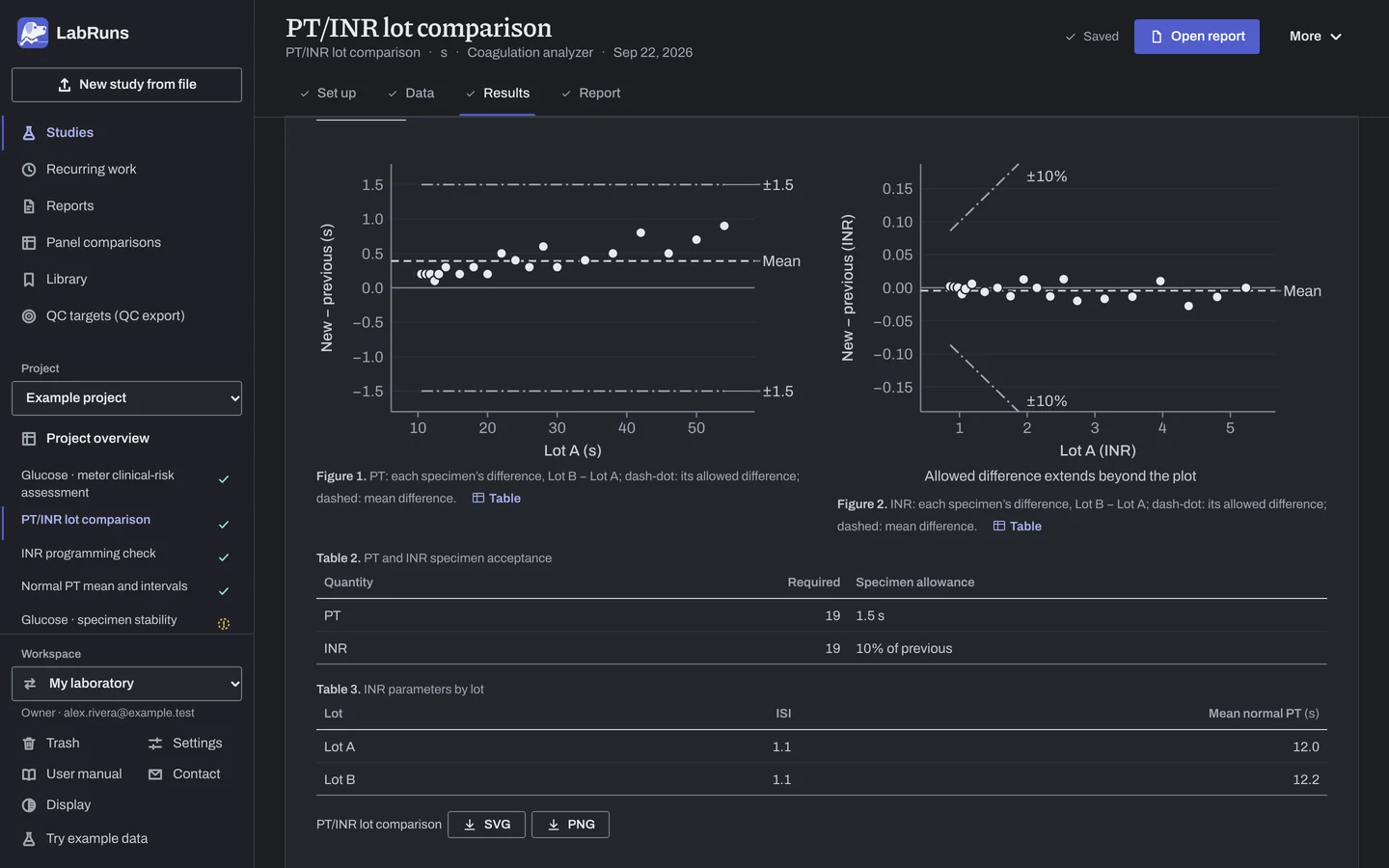
Task: Open Panel comparisons page
Action: click(x=126, y=243)
